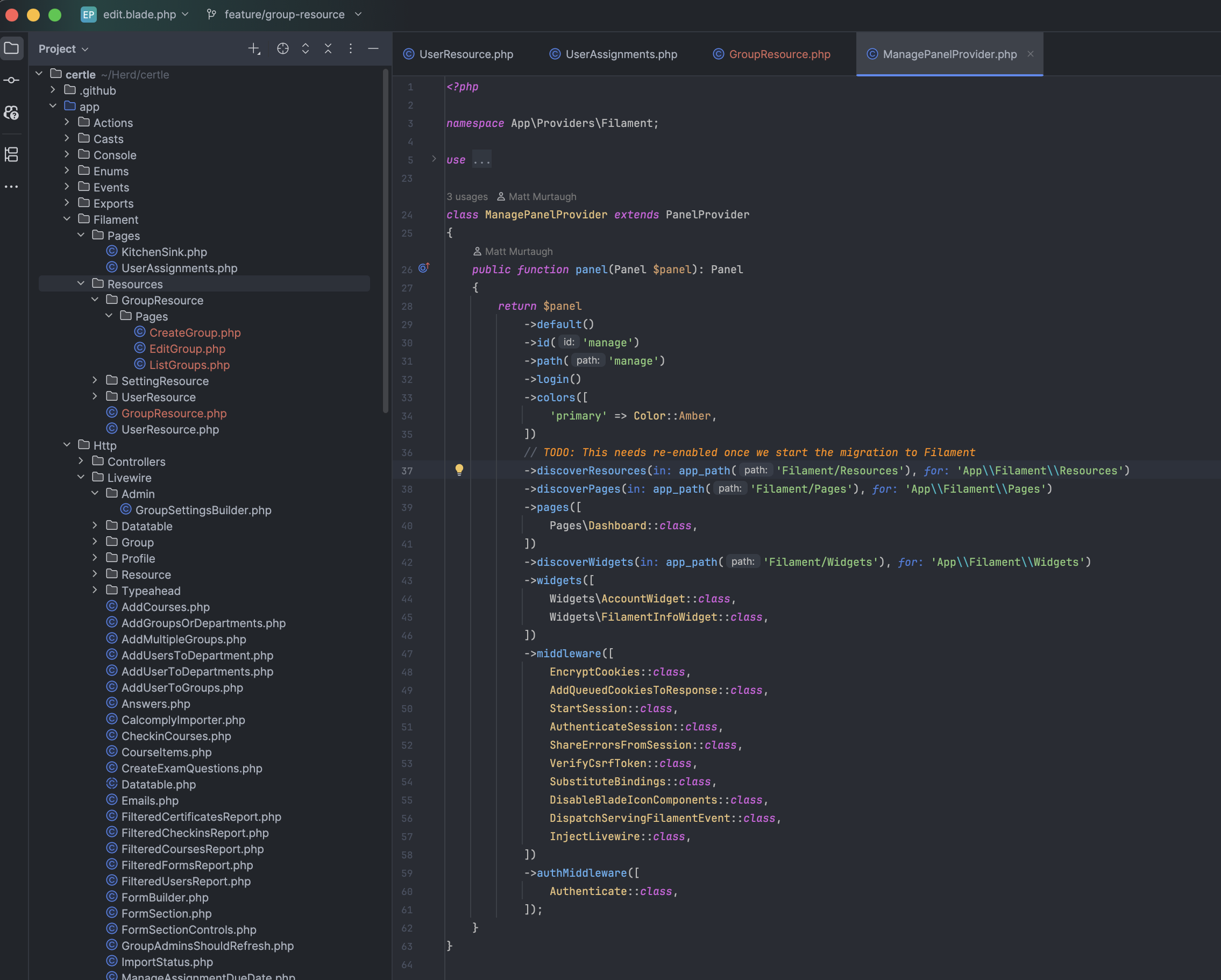Open the Commit tool window icon

[x=11, y=80]
